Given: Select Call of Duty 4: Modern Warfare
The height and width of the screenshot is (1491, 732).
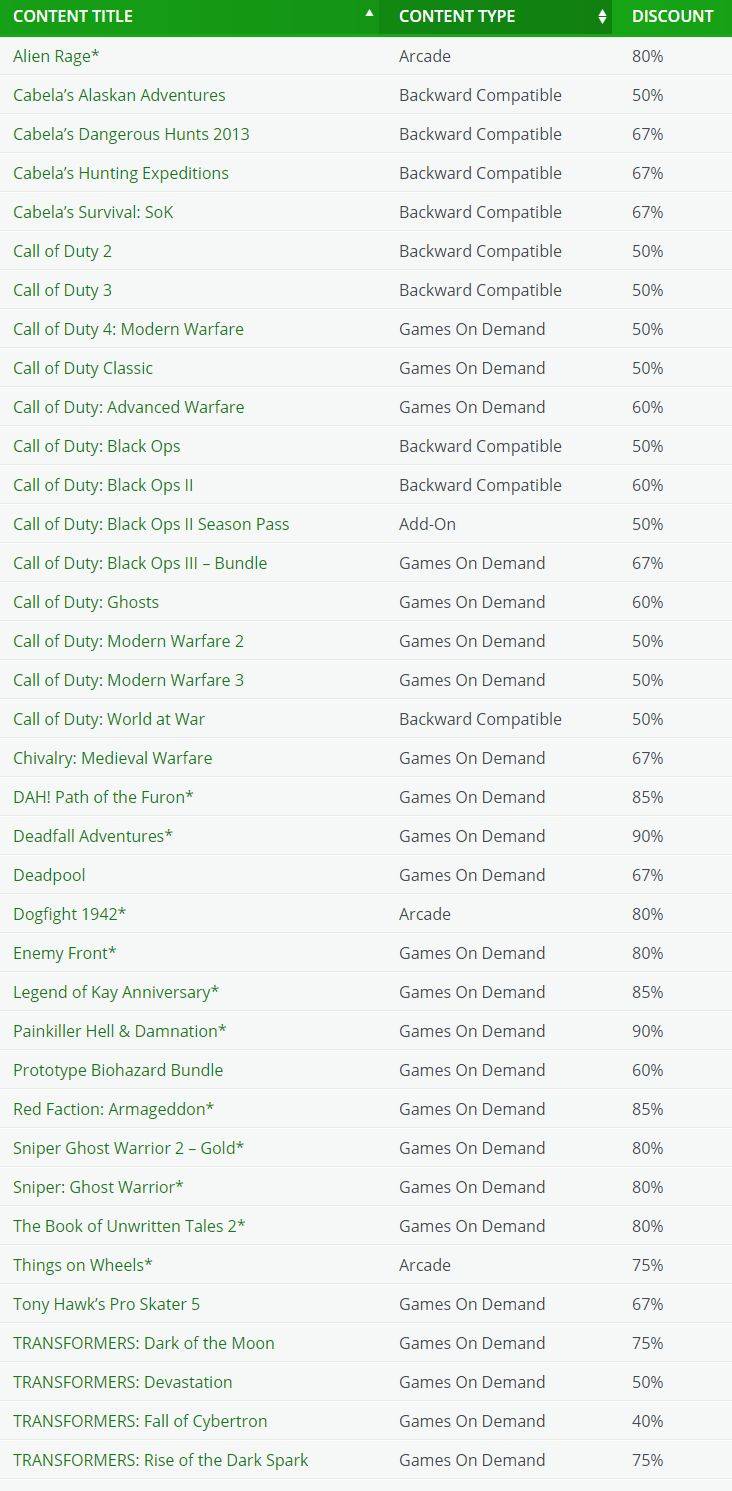Looking at the screenshot, I should click(x=128, y=329).
